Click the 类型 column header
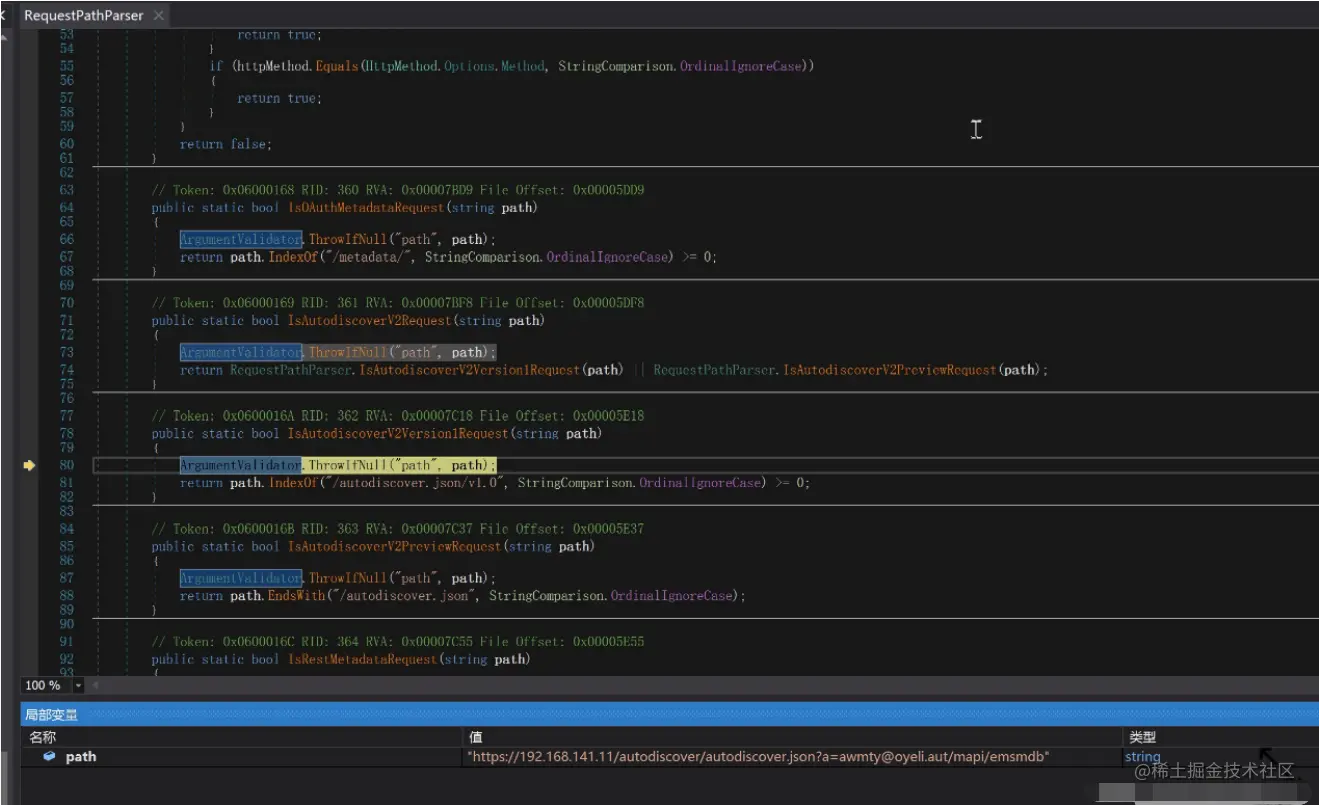 (1141, 737)
